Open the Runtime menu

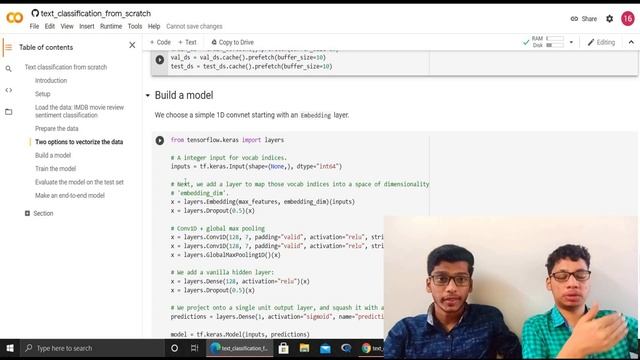[111, 26]
